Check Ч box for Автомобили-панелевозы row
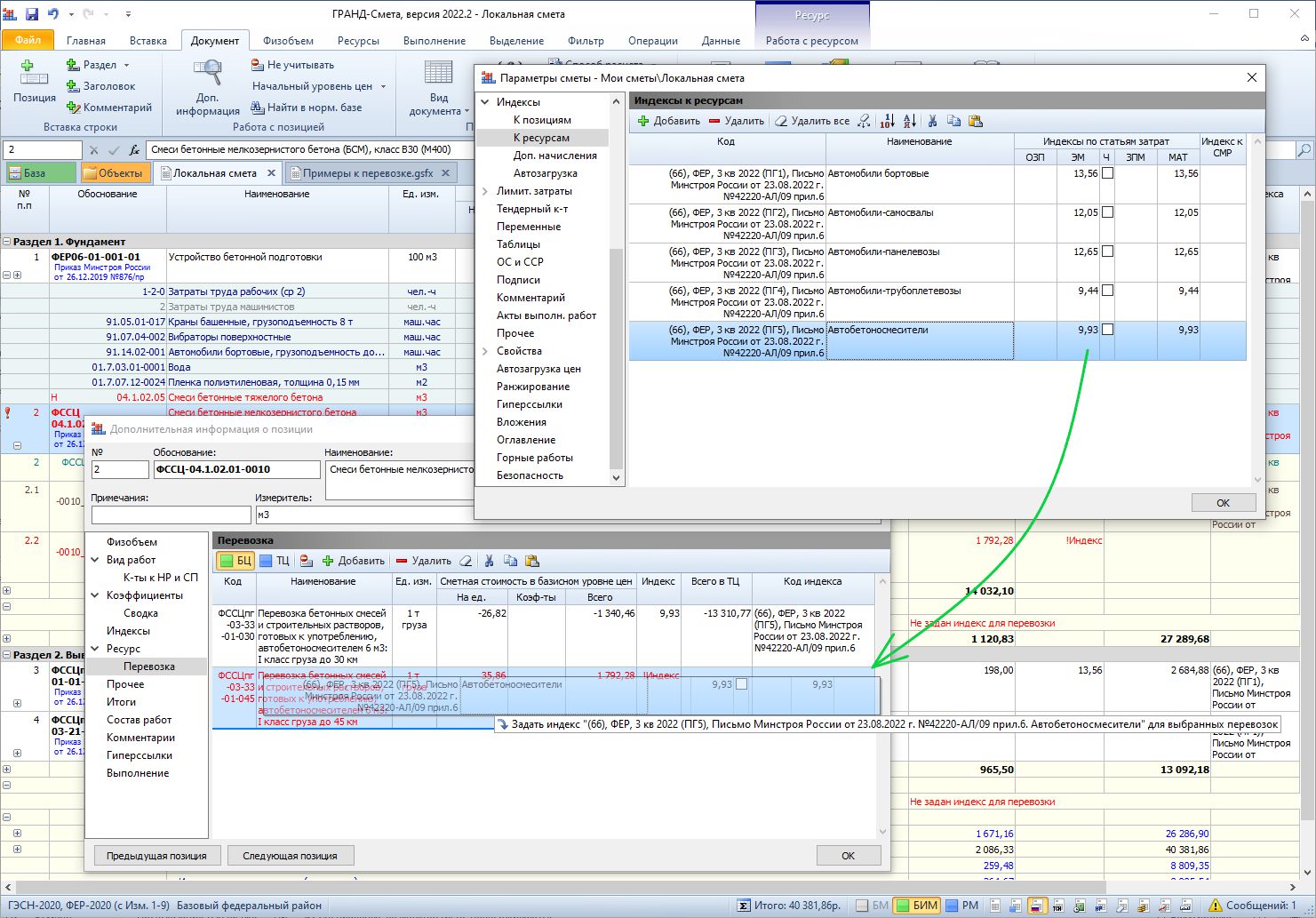1316x918 pixels. (1107, 252)
